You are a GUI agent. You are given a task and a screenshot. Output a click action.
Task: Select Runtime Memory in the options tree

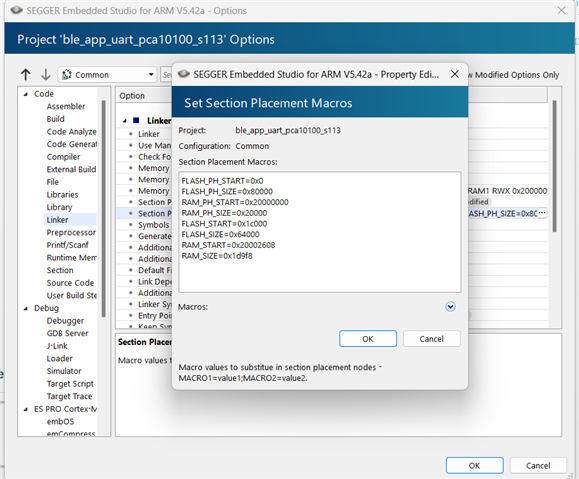[x=71, y=257]
